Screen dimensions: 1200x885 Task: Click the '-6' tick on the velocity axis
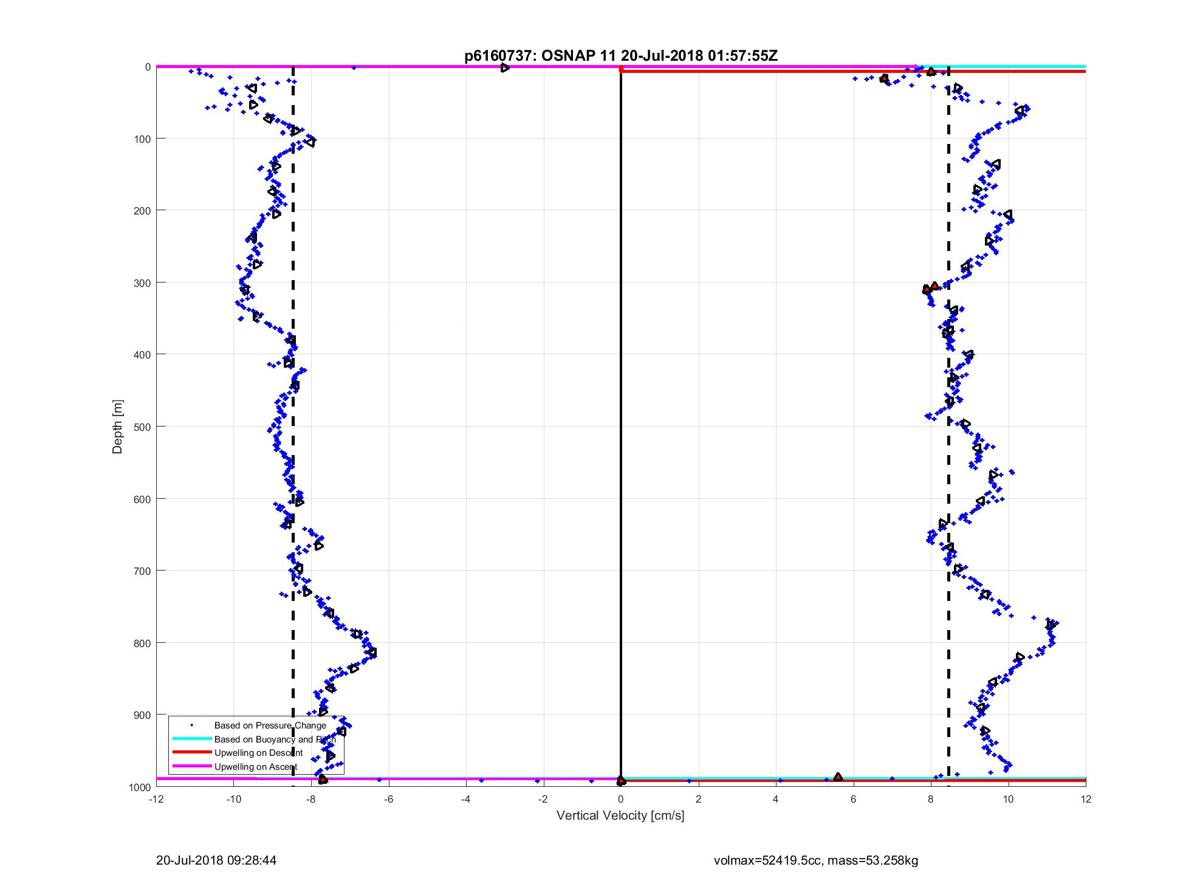[x=388, y=799]
